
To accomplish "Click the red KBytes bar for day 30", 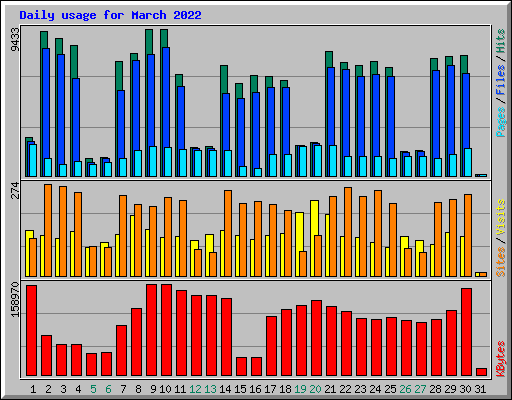I will [466, 332].
